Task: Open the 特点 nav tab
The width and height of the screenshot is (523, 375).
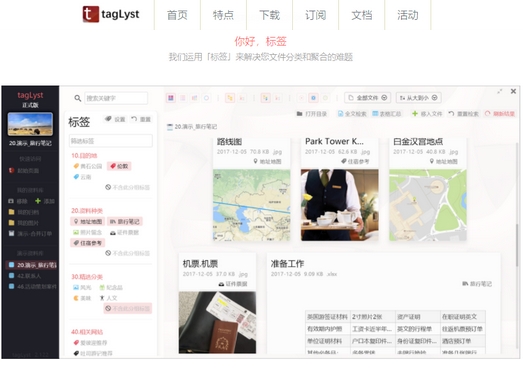Action: point(223,15)
